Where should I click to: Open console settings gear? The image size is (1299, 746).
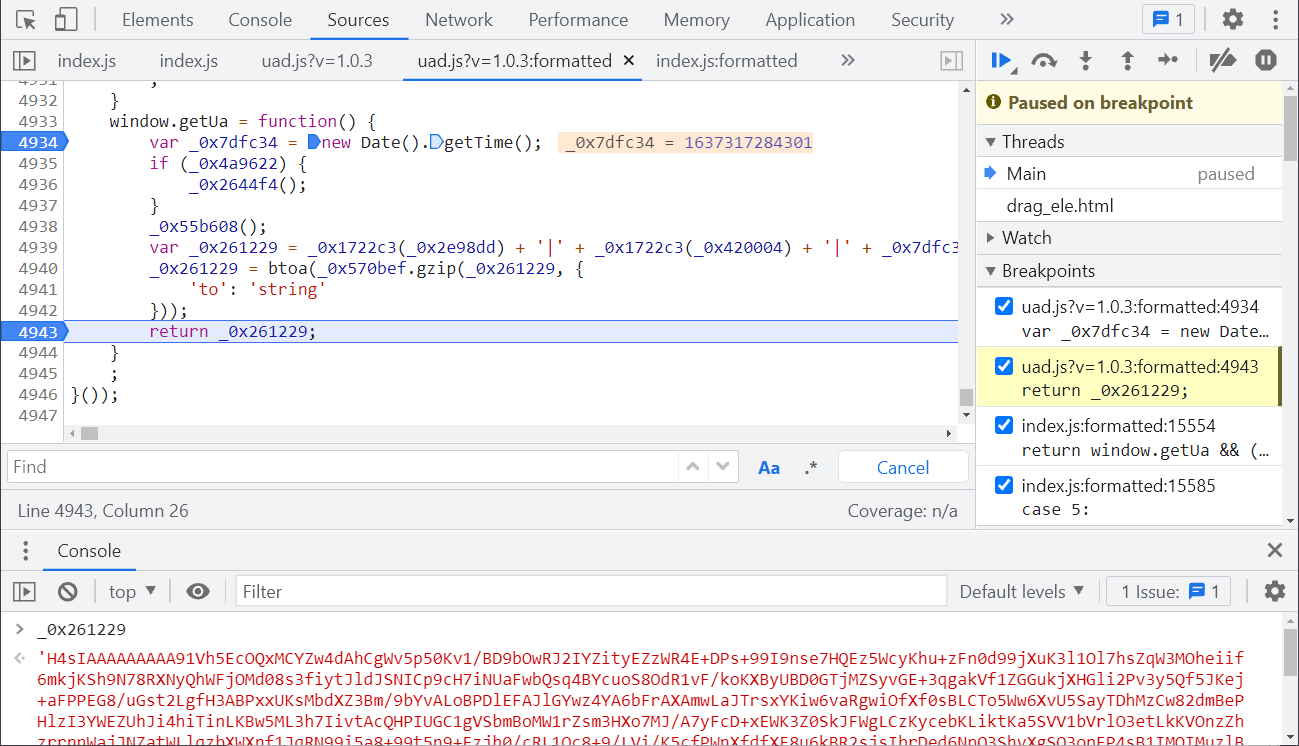1274,591
